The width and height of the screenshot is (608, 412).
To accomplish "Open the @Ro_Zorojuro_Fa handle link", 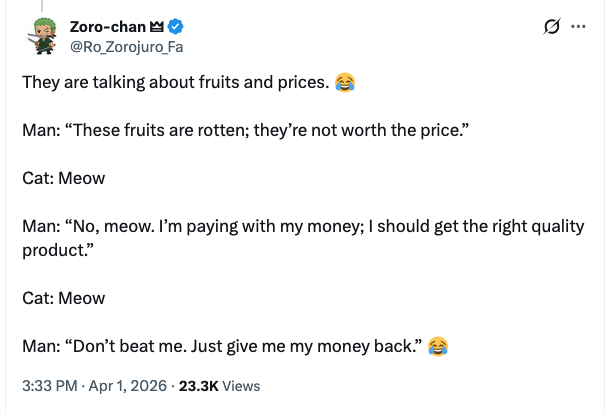I will 127,45.
